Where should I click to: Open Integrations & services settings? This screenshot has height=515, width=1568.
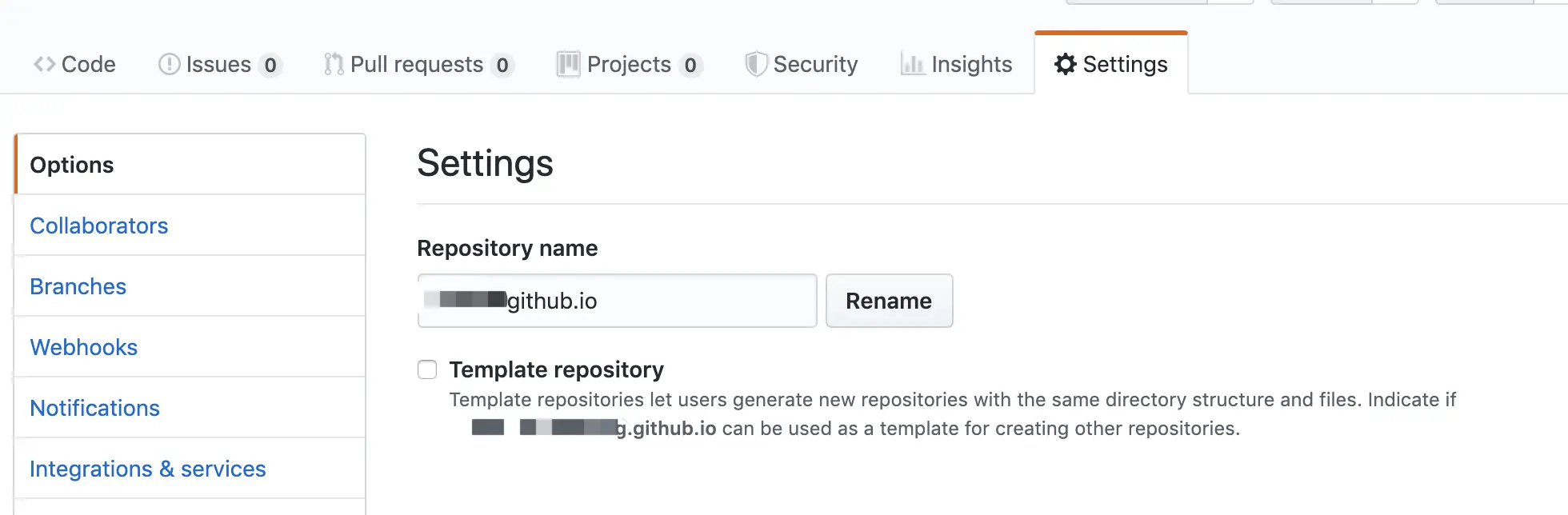coord(148,469)
